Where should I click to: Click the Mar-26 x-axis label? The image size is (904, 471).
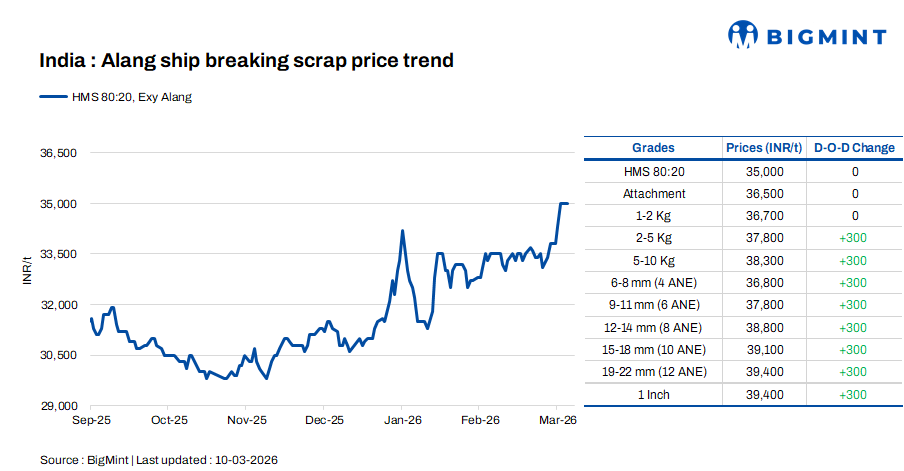557,421
